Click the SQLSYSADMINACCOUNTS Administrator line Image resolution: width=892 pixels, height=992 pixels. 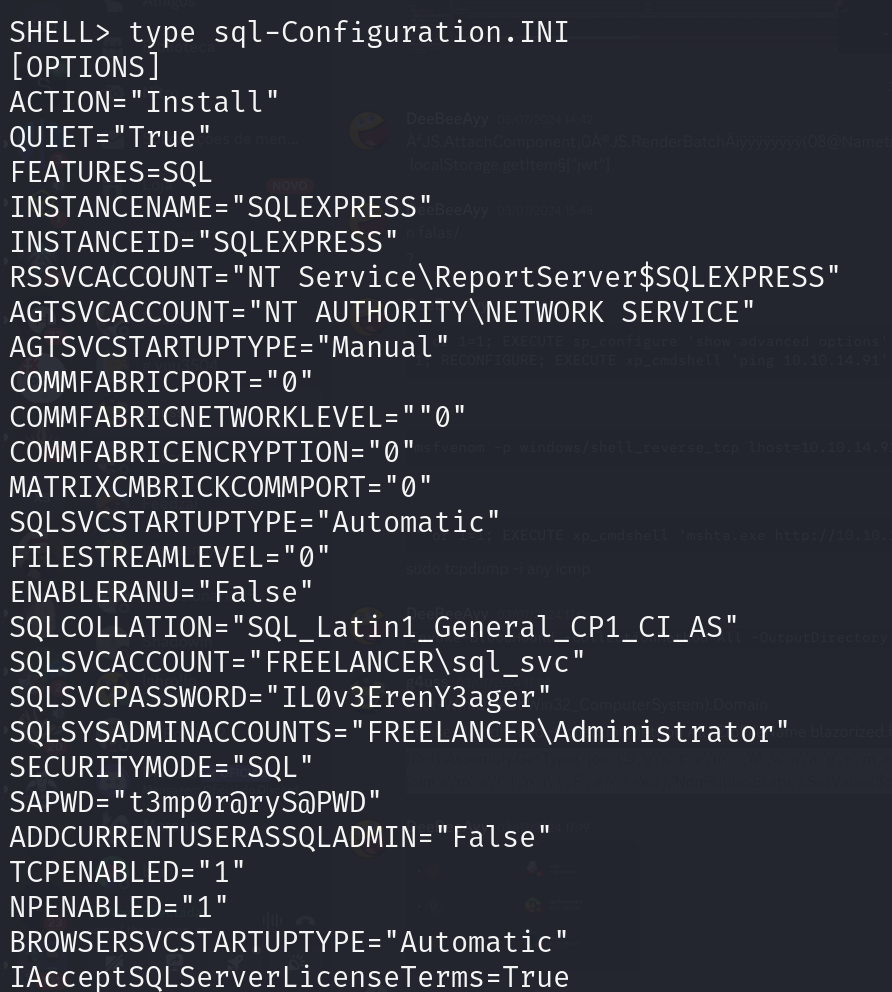(x=399, y=732)
